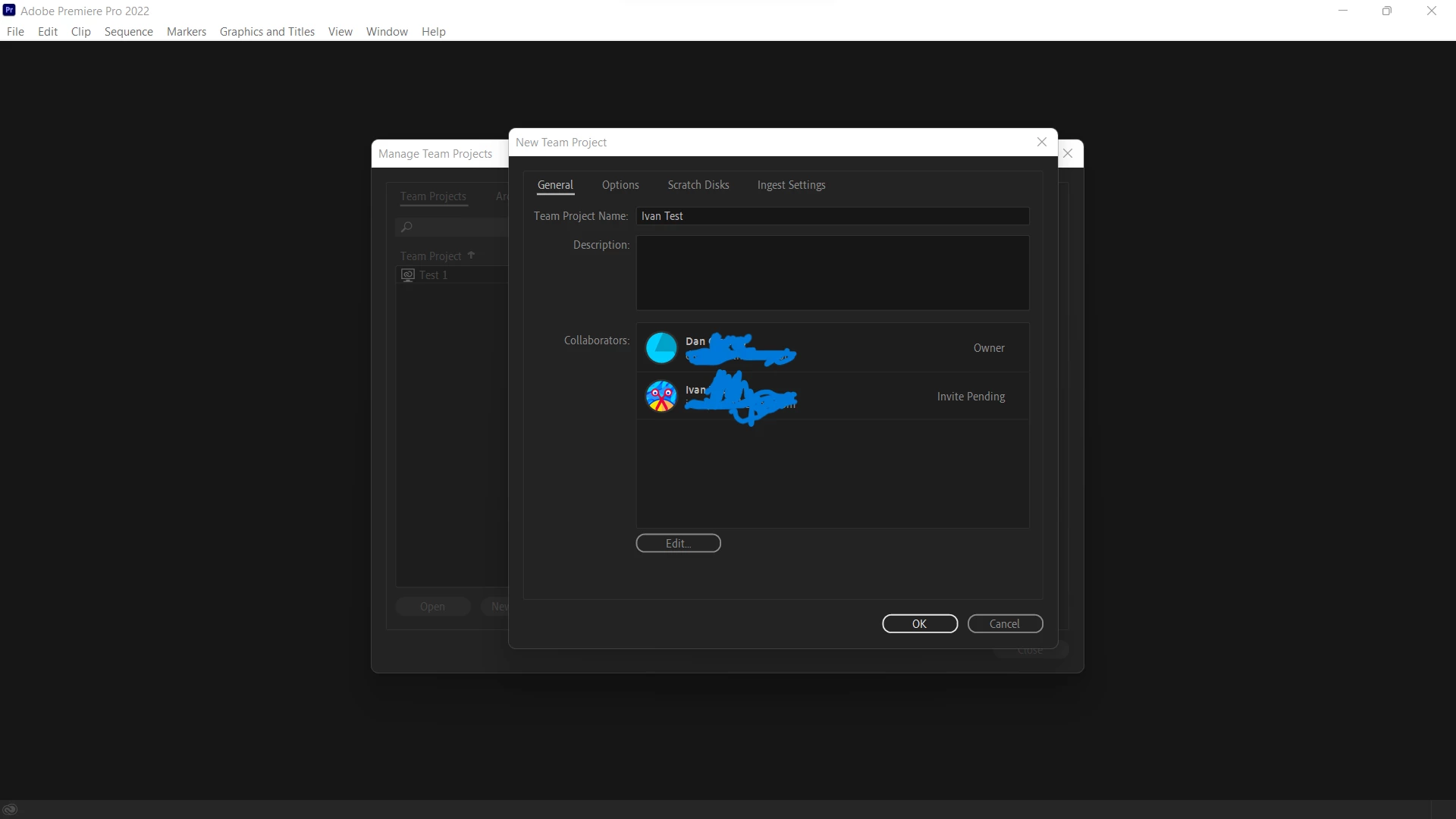
Task: Open the Window menu
Action: click(x=387, y=32)
